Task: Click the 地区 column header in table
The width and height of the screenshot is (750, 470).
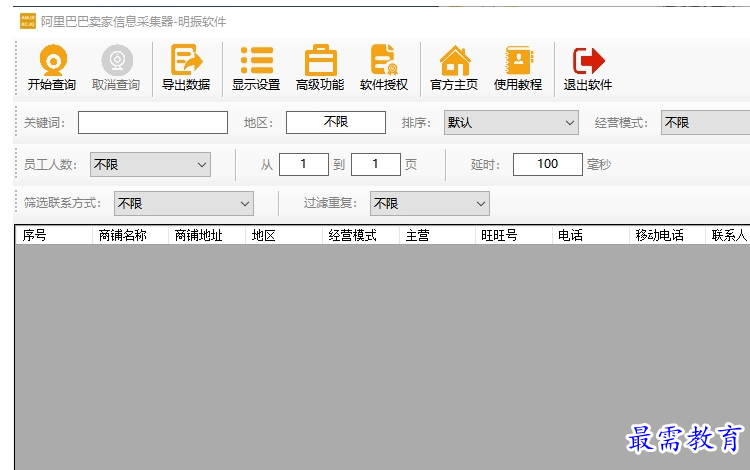Action: click(x=284, y=235)
